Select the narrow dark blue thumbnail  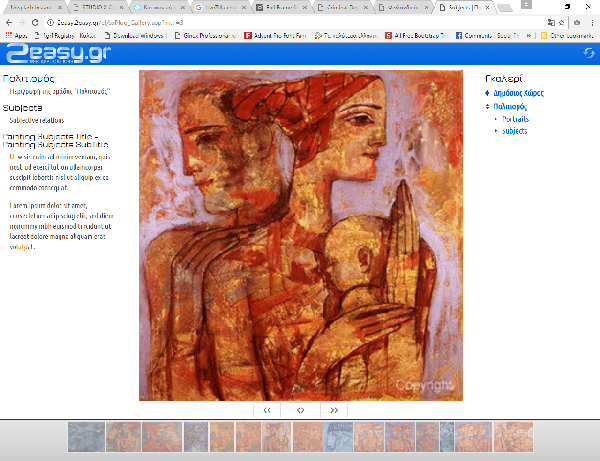(x=447, y=437)
